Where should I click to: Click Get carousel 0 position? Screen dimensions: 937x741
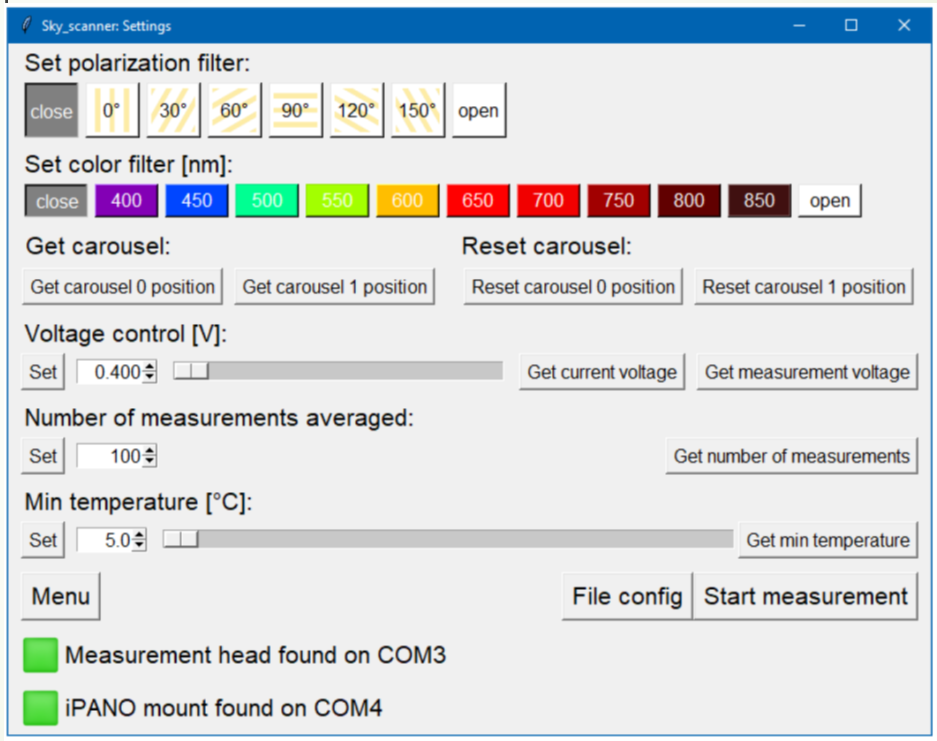tap(123, 287)
